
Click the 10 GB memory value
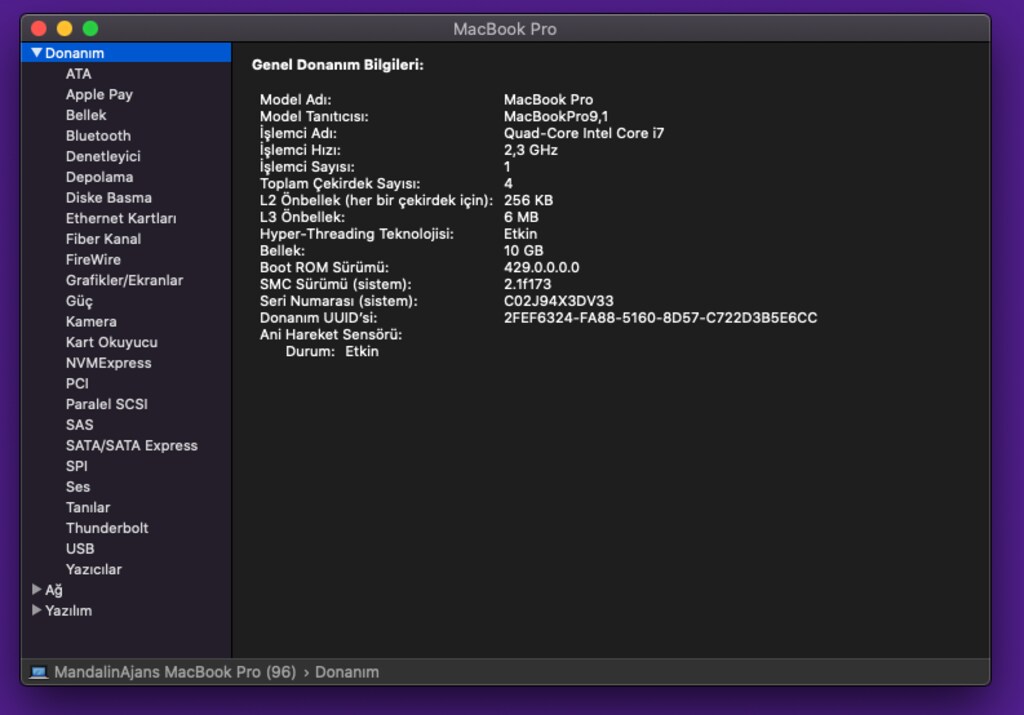point(524,251)
